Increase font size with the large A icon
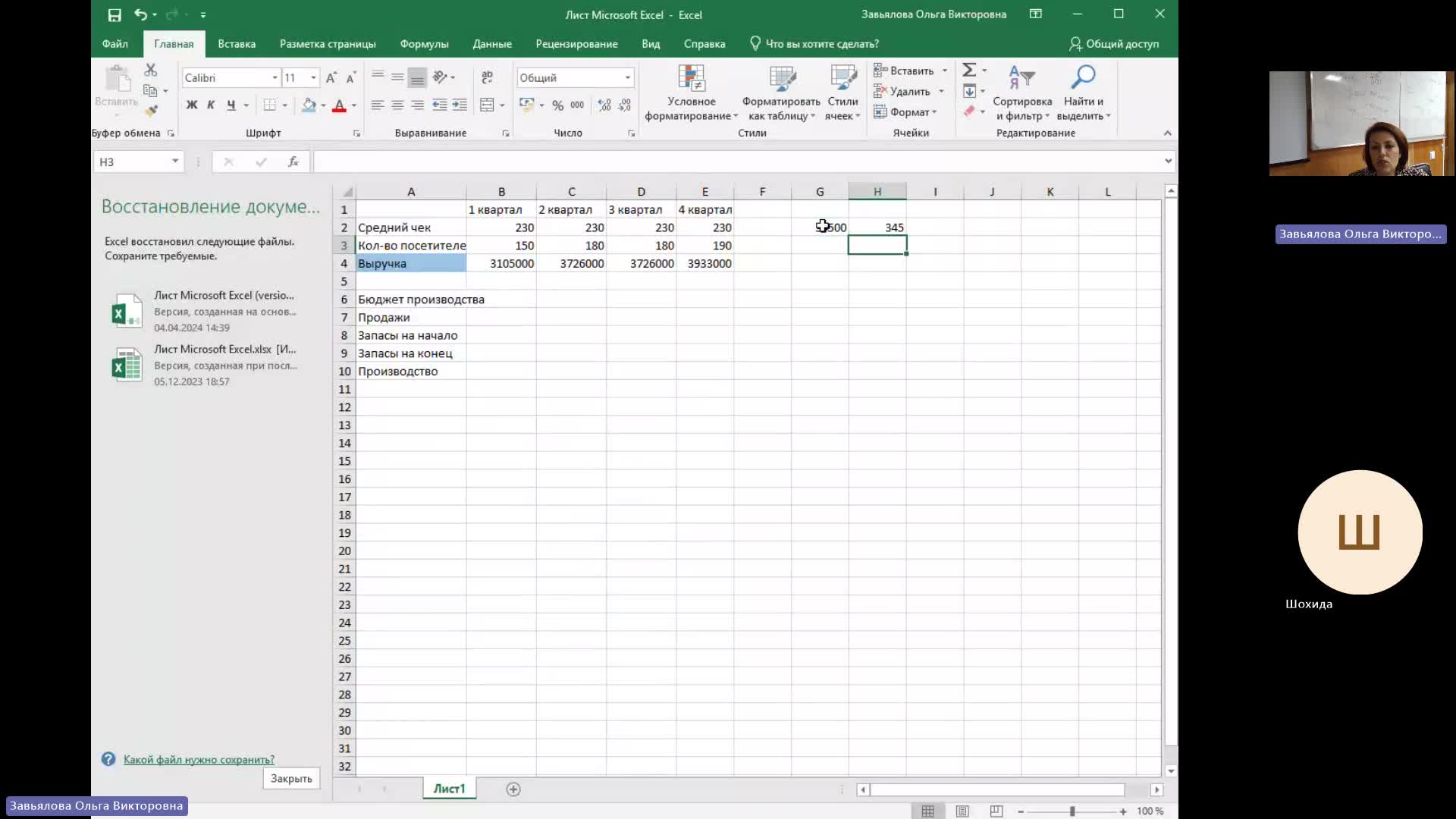This screenshot has width=1456, height=819. coord(331,77)
